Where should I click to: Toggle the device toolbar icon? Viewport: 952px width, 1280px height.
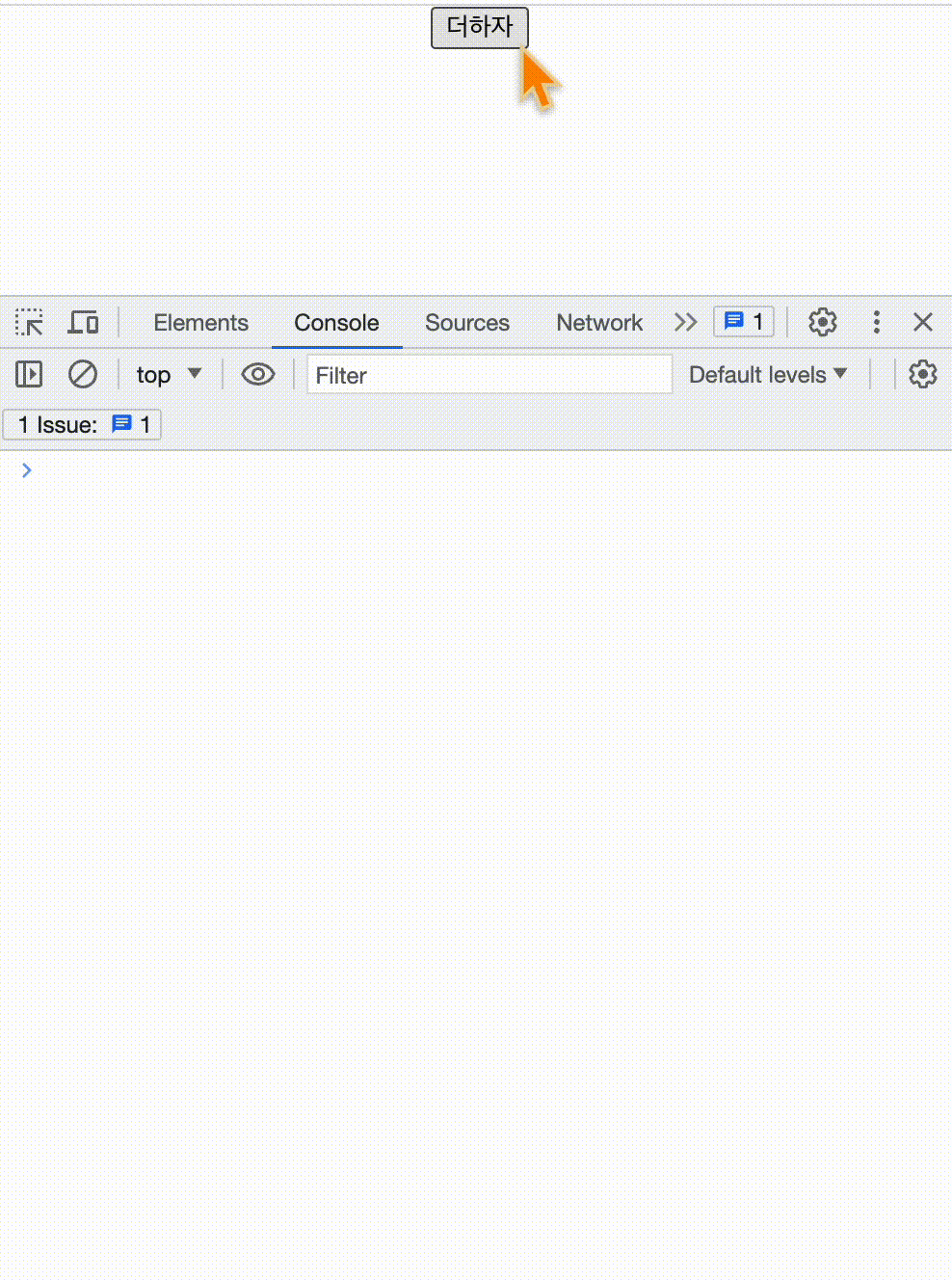[83, 322]
